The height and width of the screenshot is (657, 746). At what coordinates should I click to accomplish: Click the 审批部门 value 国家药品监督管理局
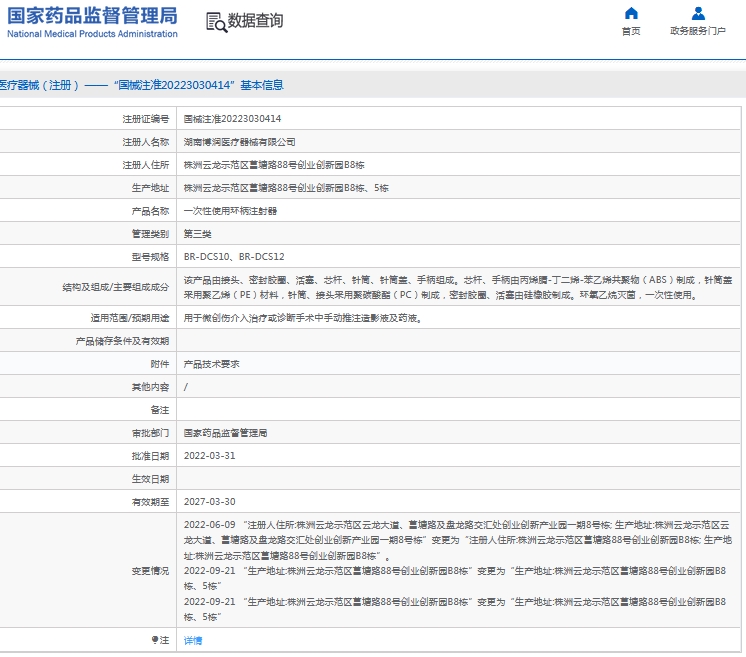pyautogui.click(x=226, y=433)
